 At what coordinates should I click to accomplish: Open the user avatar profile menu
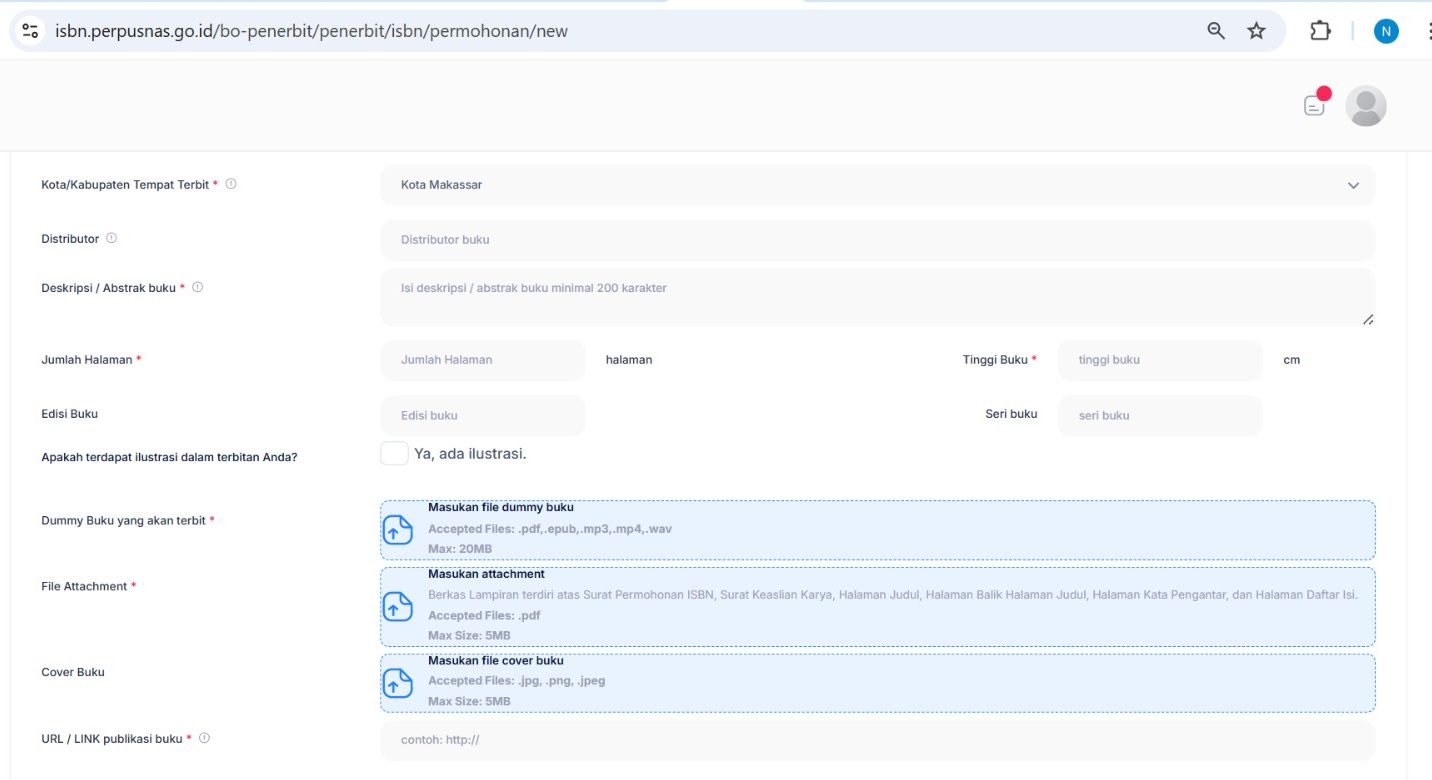coord(1365,106)
